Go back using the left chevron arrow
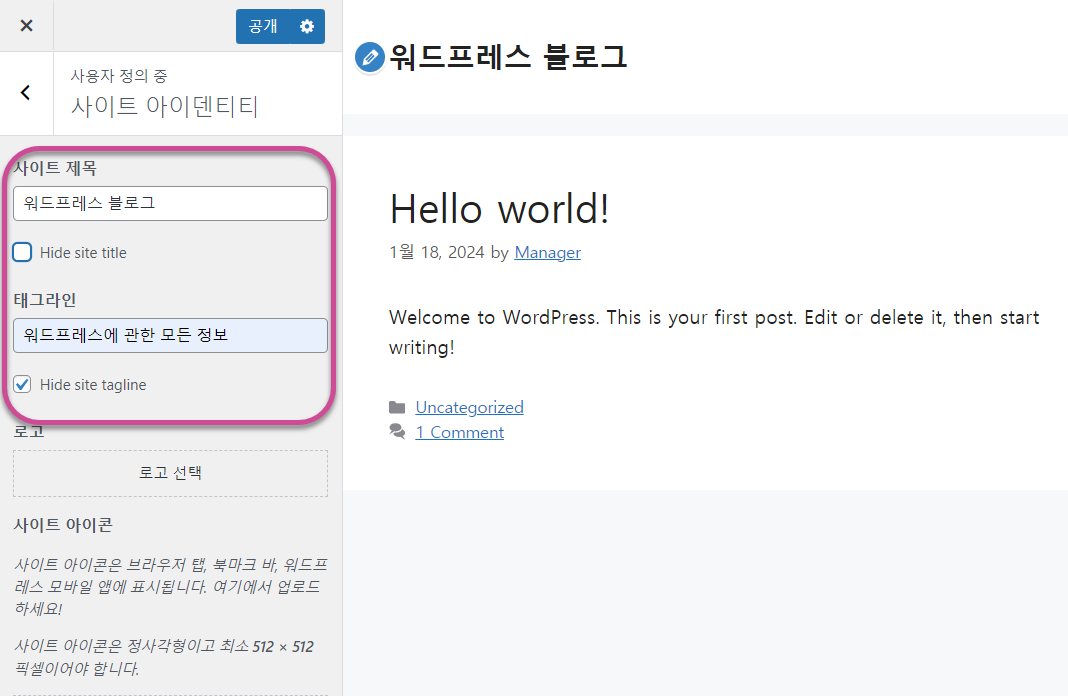1068x696 pixels. tap(26, 93)
